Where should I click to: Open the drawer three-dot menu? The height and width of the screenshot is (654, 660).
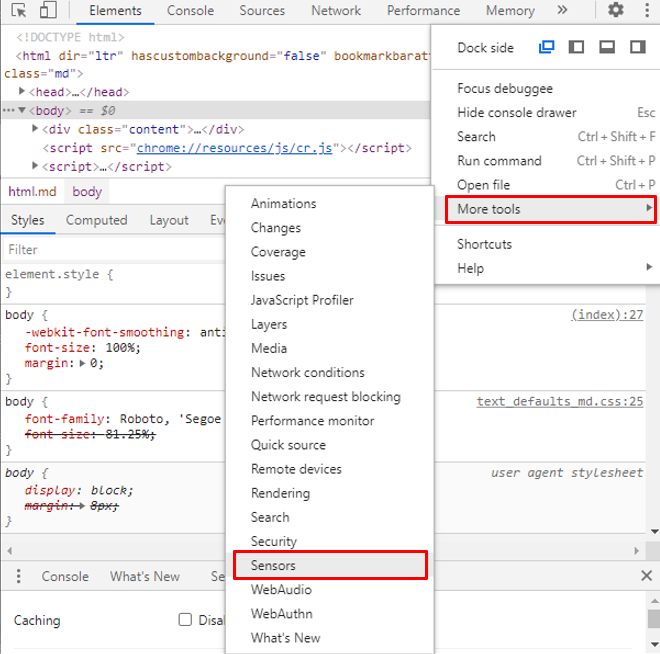pos(19,576)
